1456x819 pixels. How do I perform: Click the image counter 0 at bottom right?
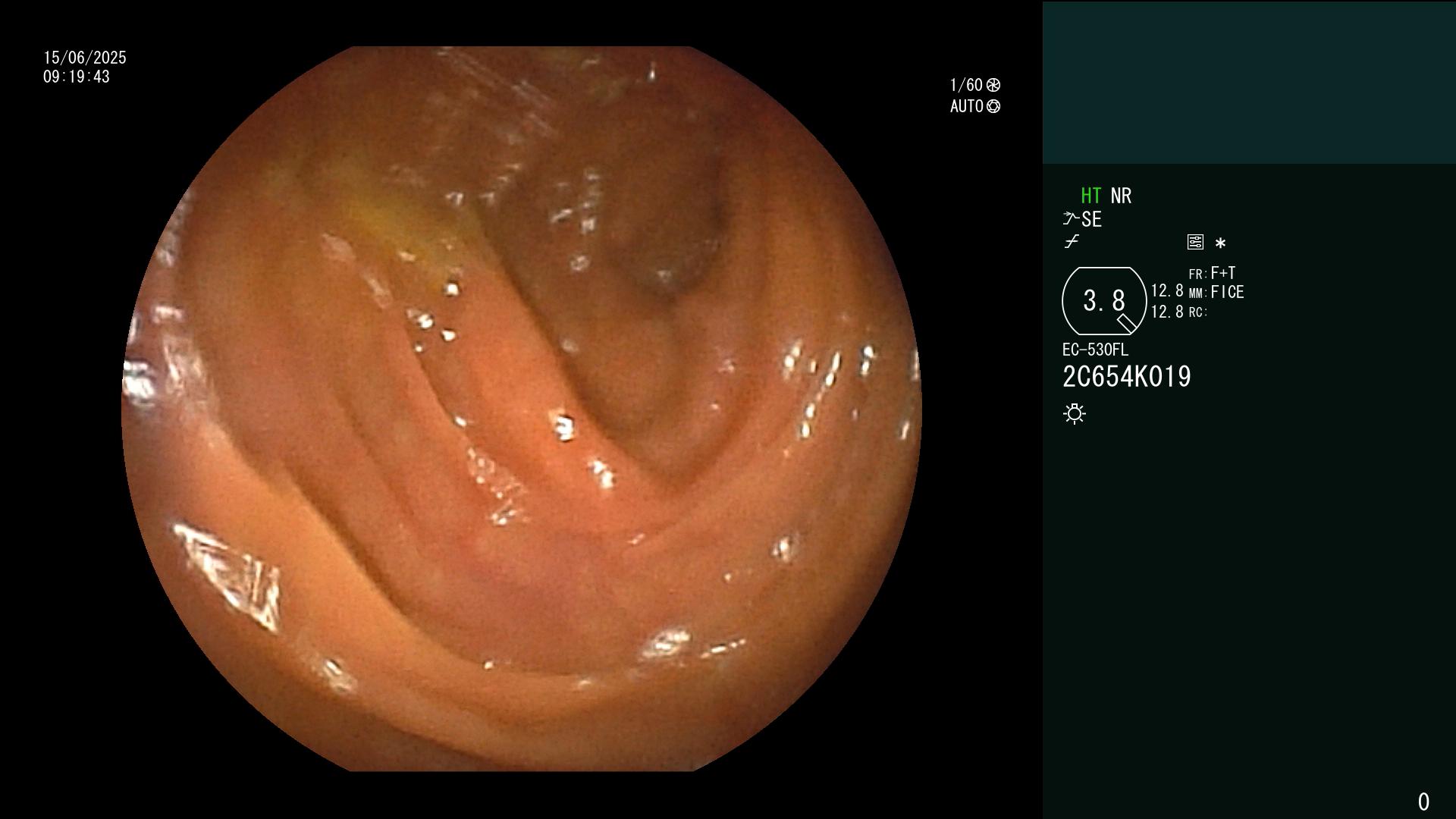click(1423, 802)
